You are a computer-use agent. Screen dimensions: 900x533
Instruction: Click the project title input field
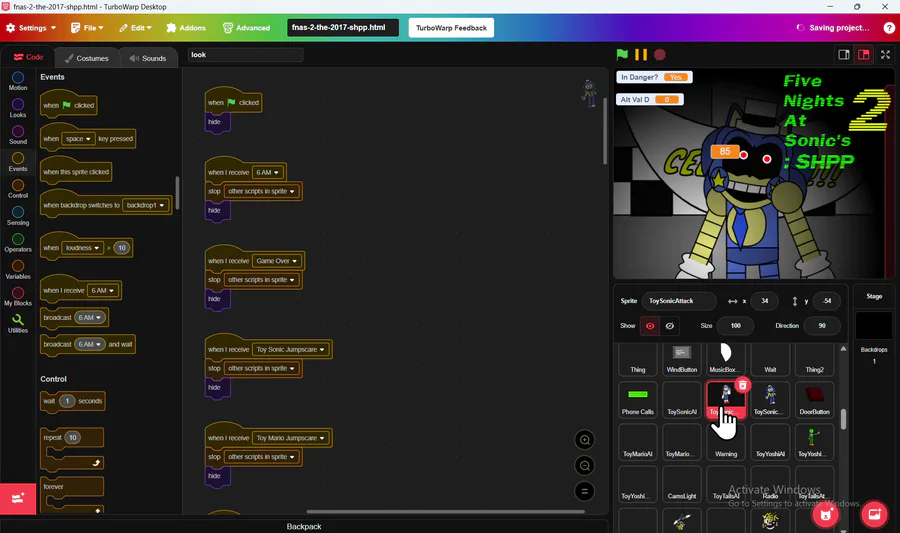(x=343, y=28)
